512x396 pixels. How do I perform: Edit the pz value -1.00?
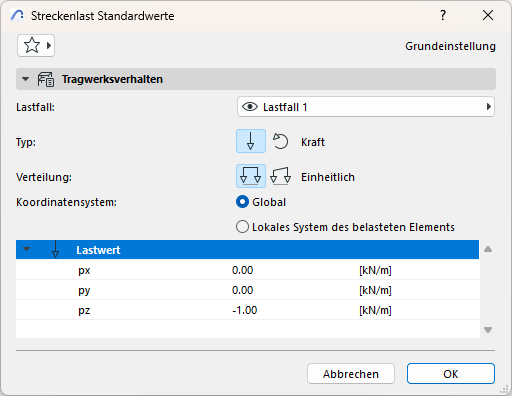245,310
